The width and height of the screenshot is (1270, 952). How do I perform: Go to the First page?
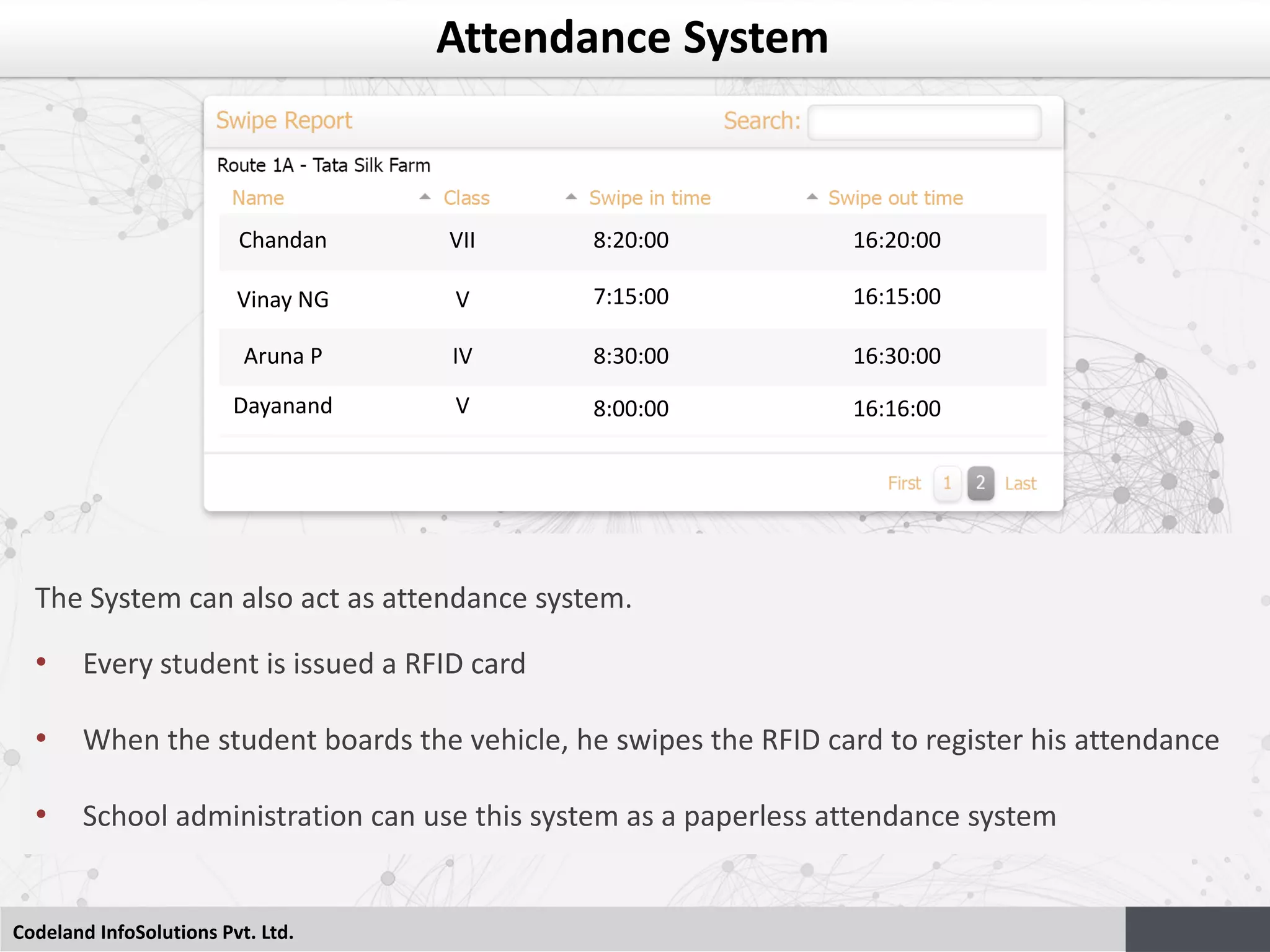tap(904, 483)
